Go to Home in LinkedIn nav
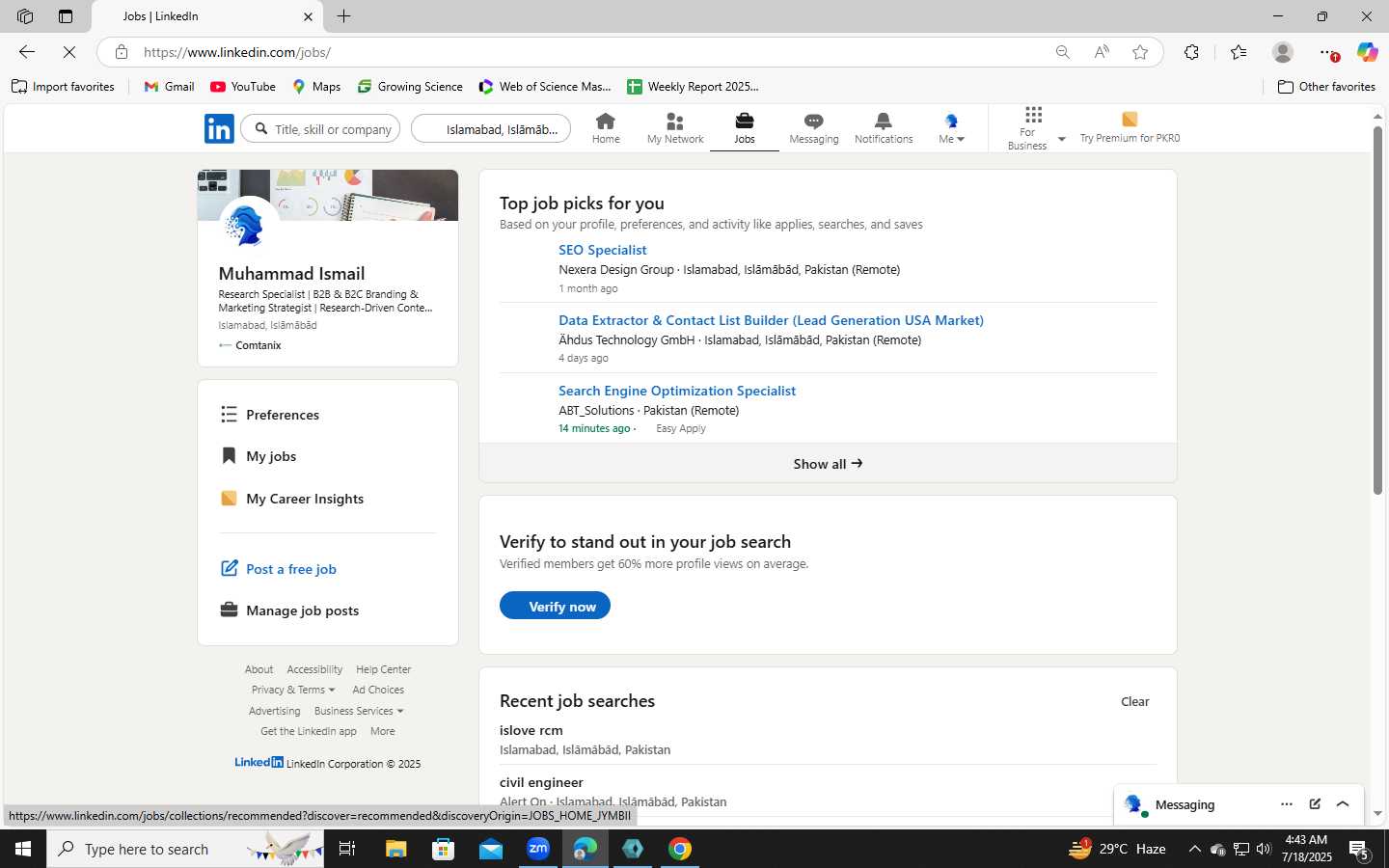The image size is (1389, 868). click(606, 128)
